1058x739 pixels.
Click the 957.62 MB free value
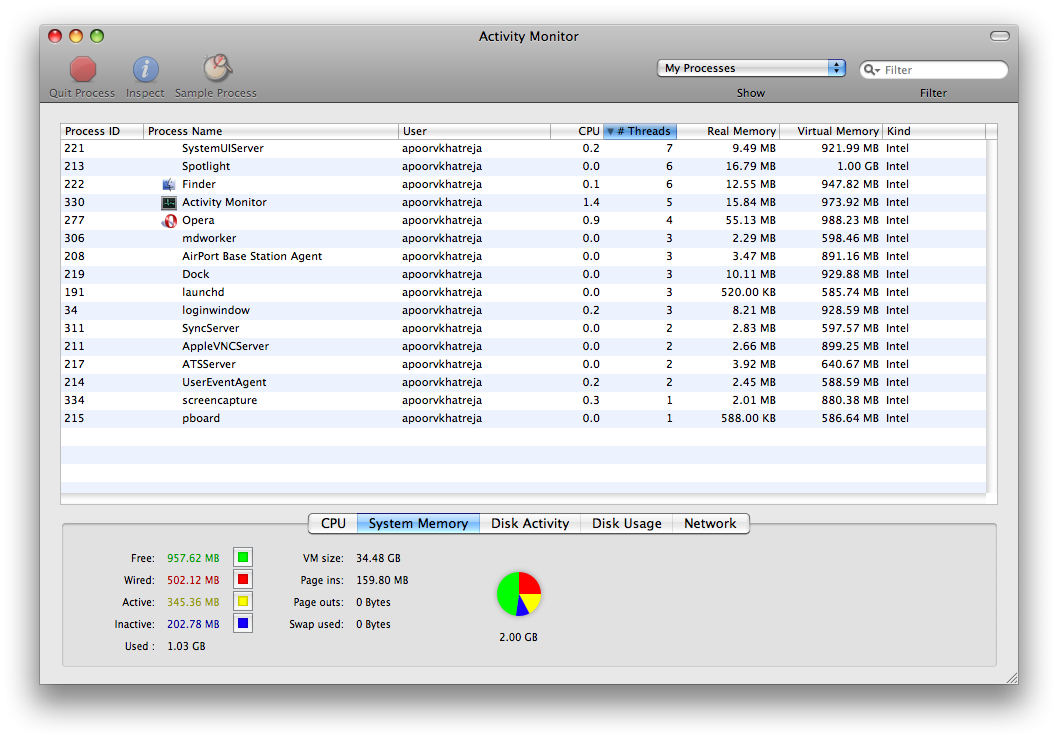pos(193,558)
